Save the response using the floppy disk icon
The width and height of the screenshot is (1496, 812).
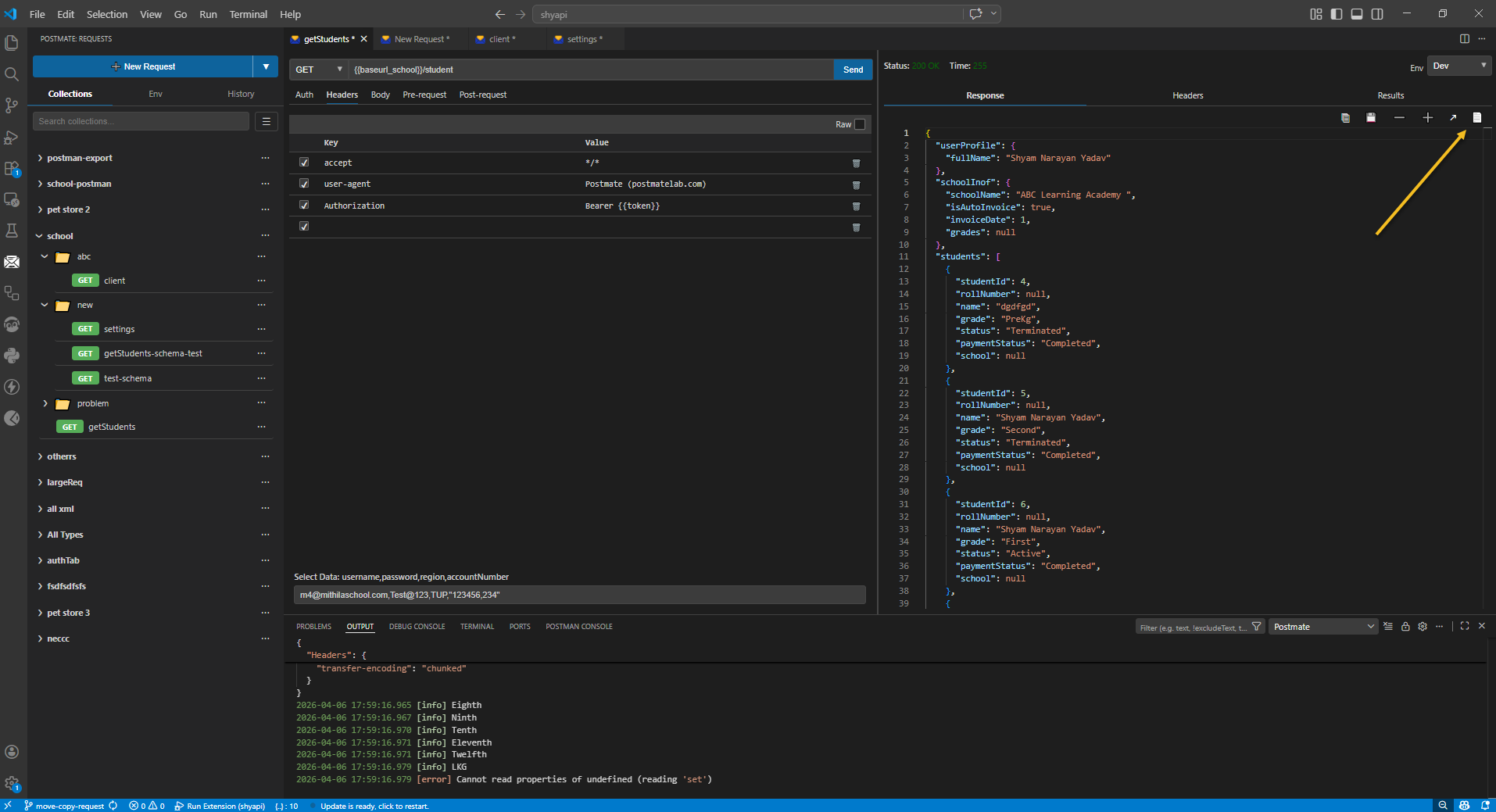click(x=1371, y=118)
